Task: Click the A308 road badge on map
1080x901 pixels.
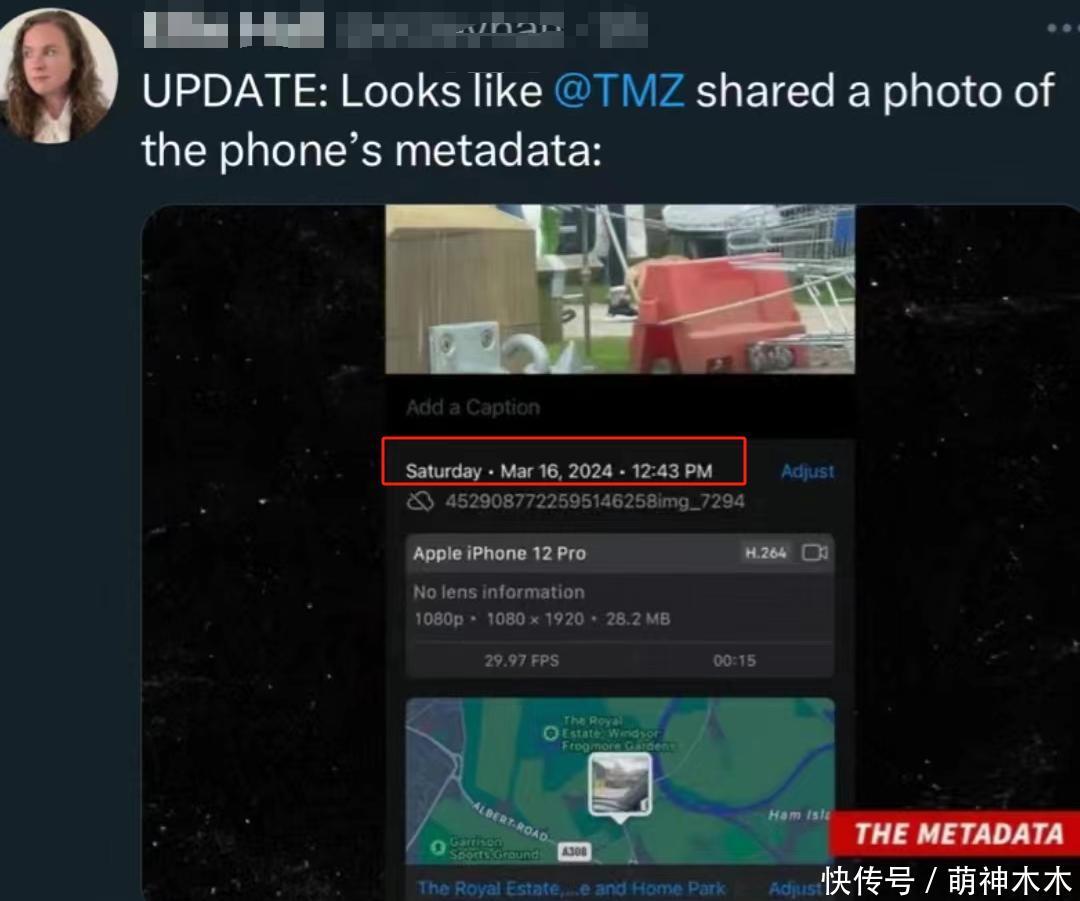Action: click(574, 852)
